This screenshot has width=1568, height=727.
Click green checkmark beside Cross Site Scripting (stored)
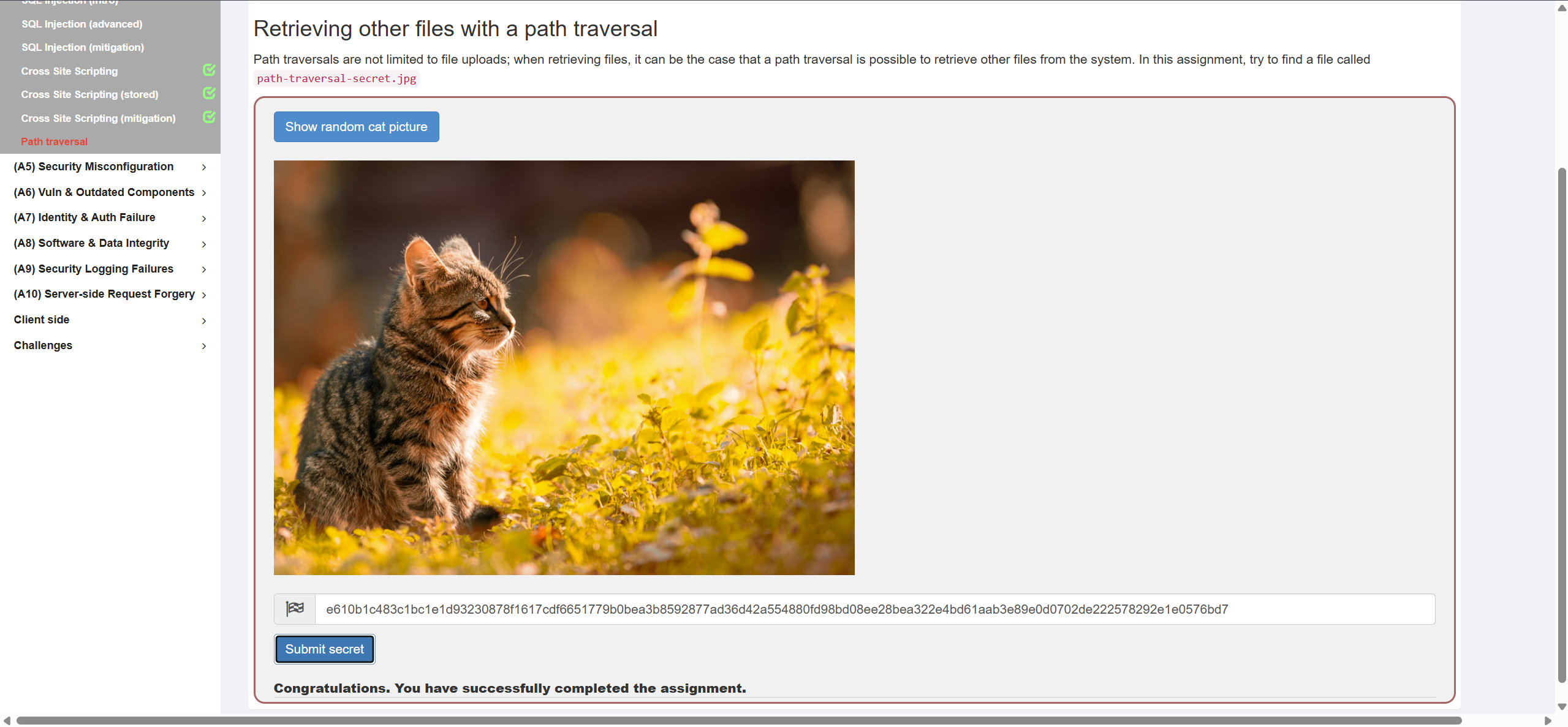(x=209, y=93)
